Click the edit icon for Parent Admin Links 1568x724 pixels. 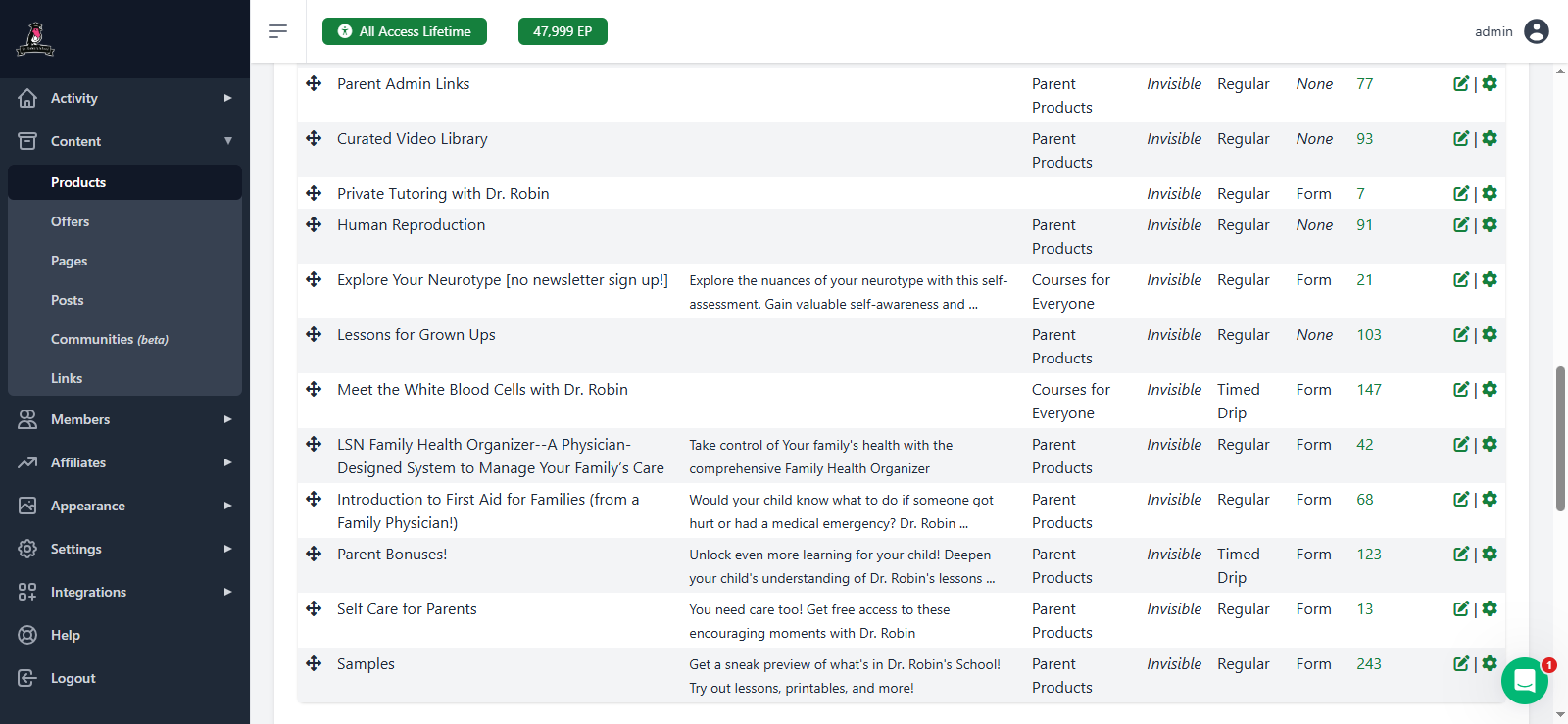click(x=1460, y=84)
